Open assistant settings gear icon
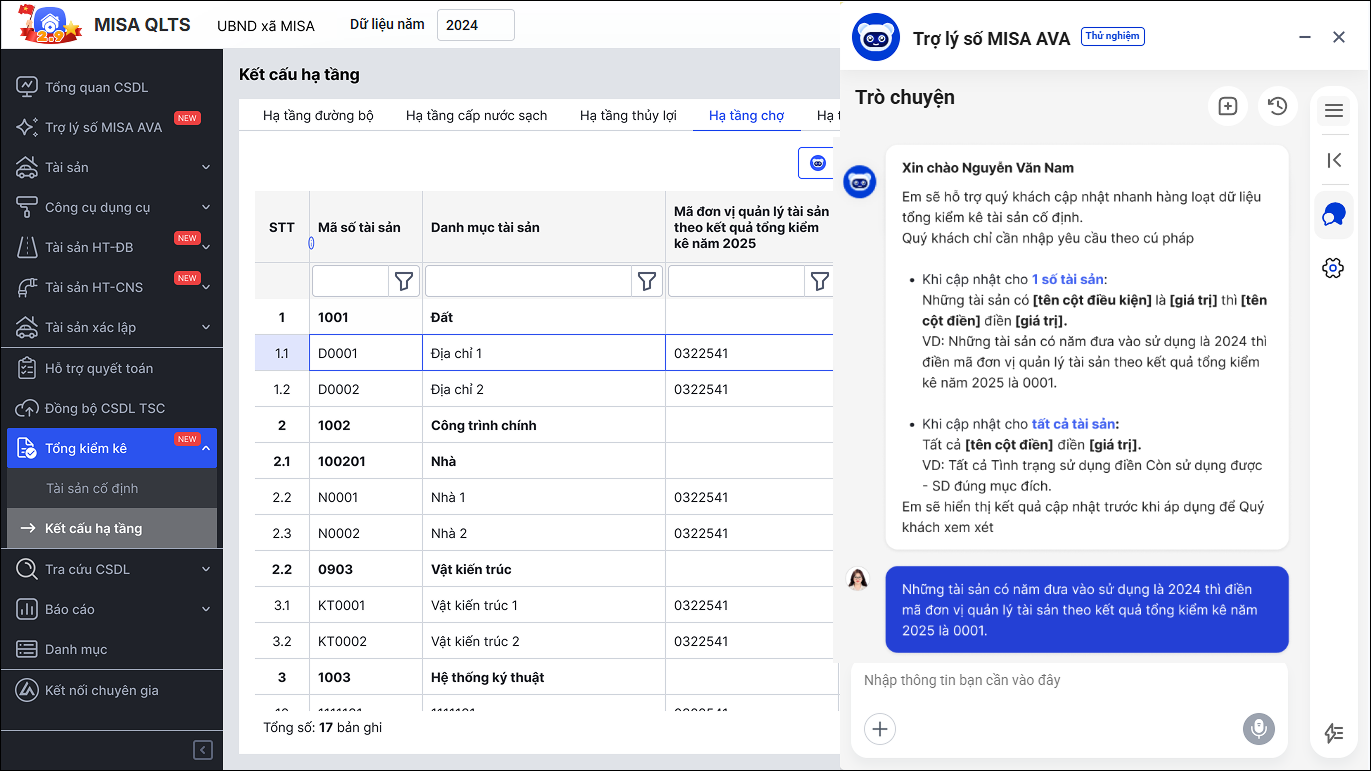This screenshot has width=1371, height=771. [1332, 268]
